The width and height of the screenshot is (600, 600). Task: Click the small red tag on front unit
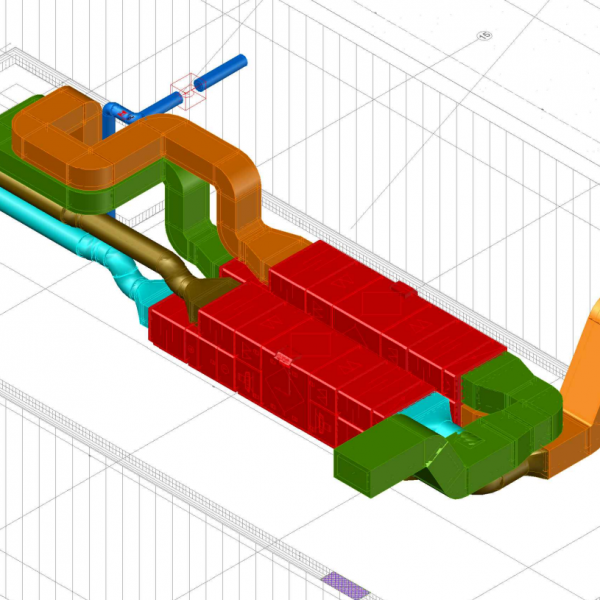coord(284,357)
